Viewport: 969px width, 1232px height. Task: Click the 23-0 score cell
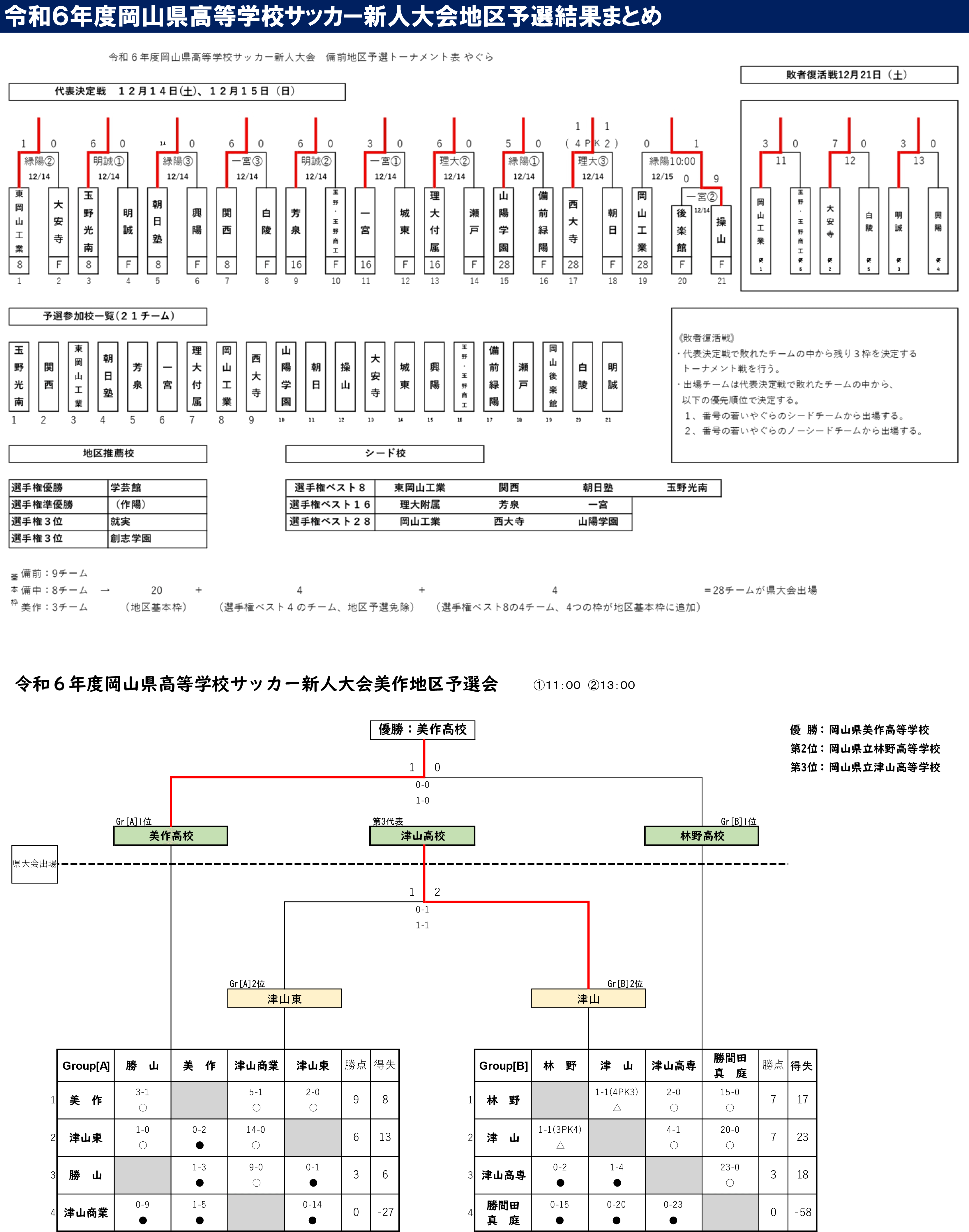pyautogui.click(x=730, y=1175)
